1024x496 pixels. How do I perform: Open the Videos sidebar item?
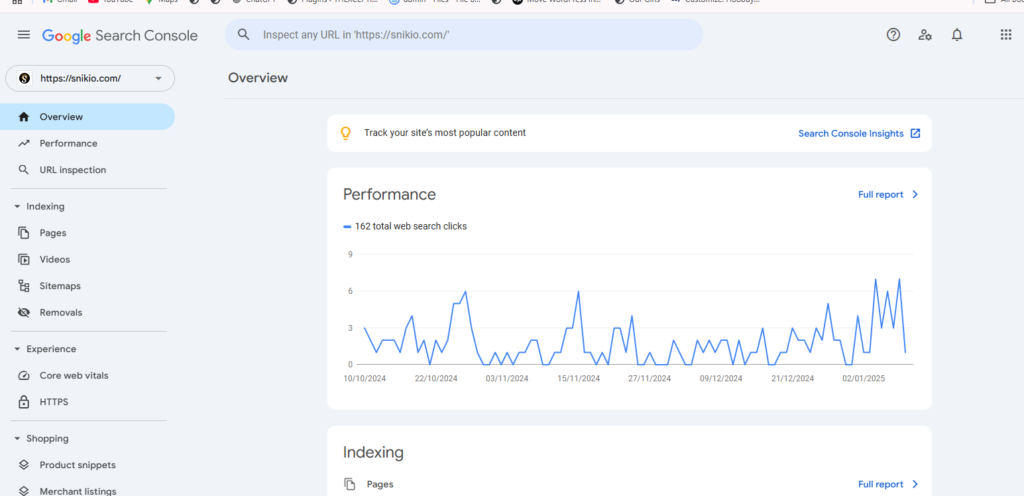coord(88,260)
